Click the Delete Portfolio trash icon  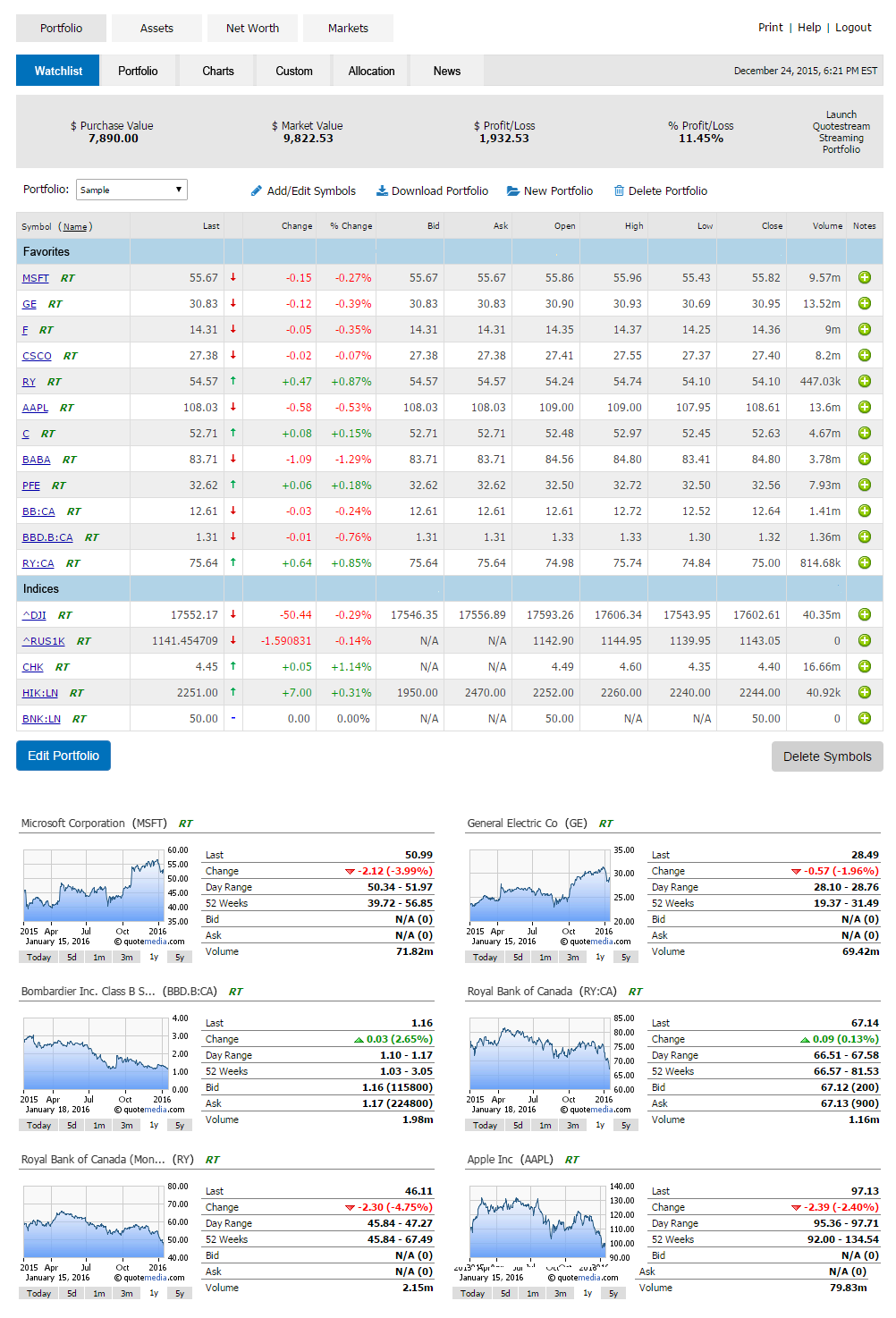(619, 191)
